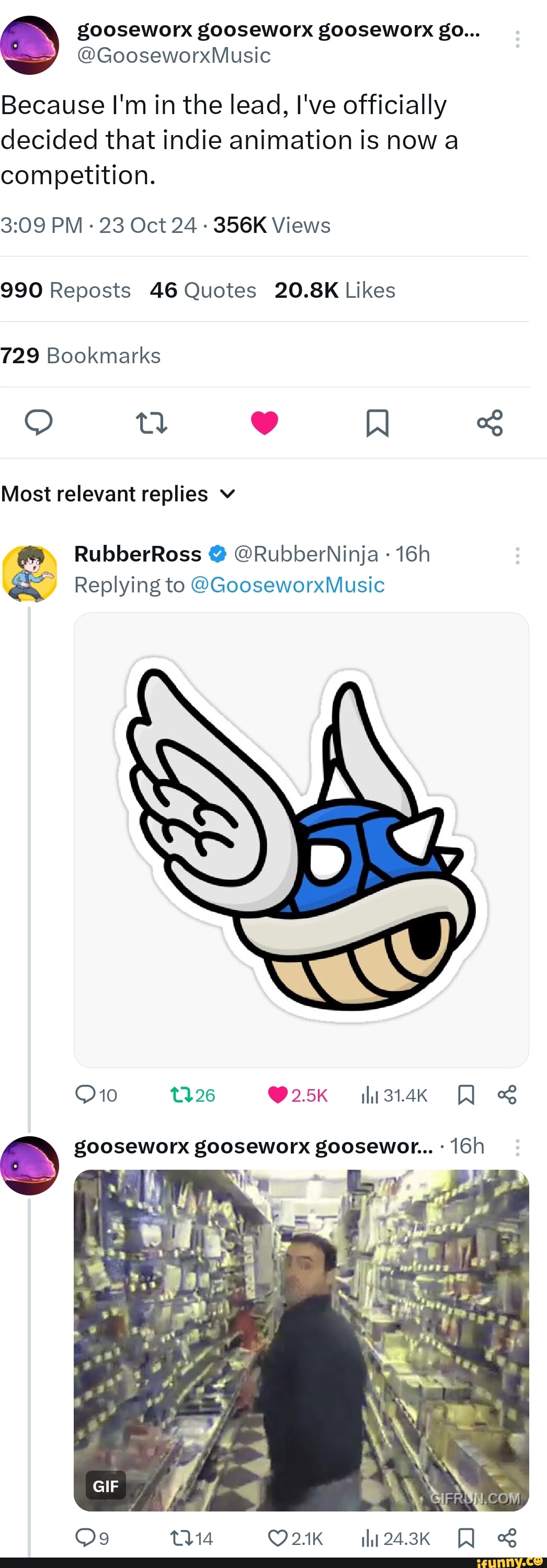Bookmark RubberRoss's reply

[466, 1093]
